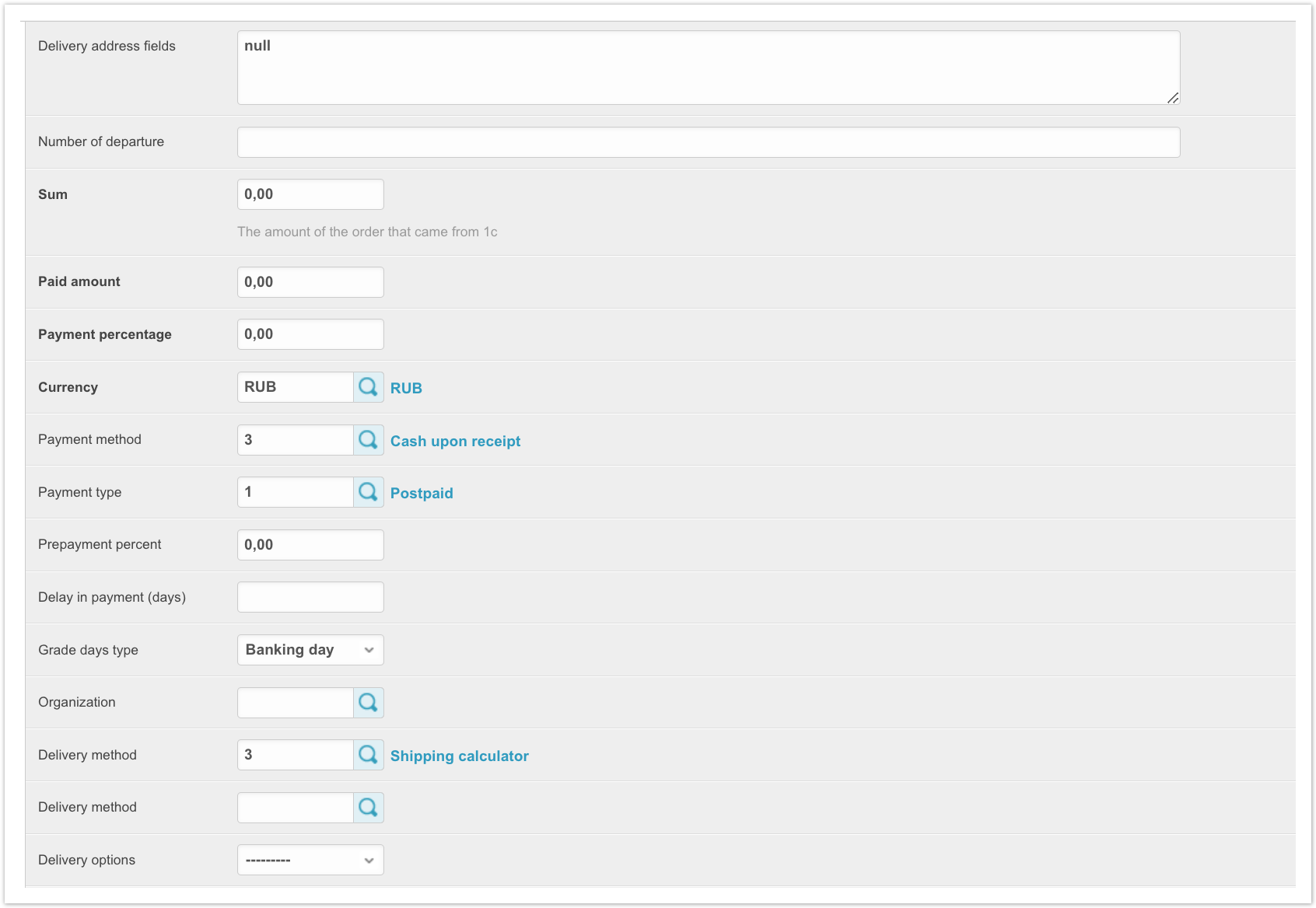Click the Delay in payment (days) field

310,597
